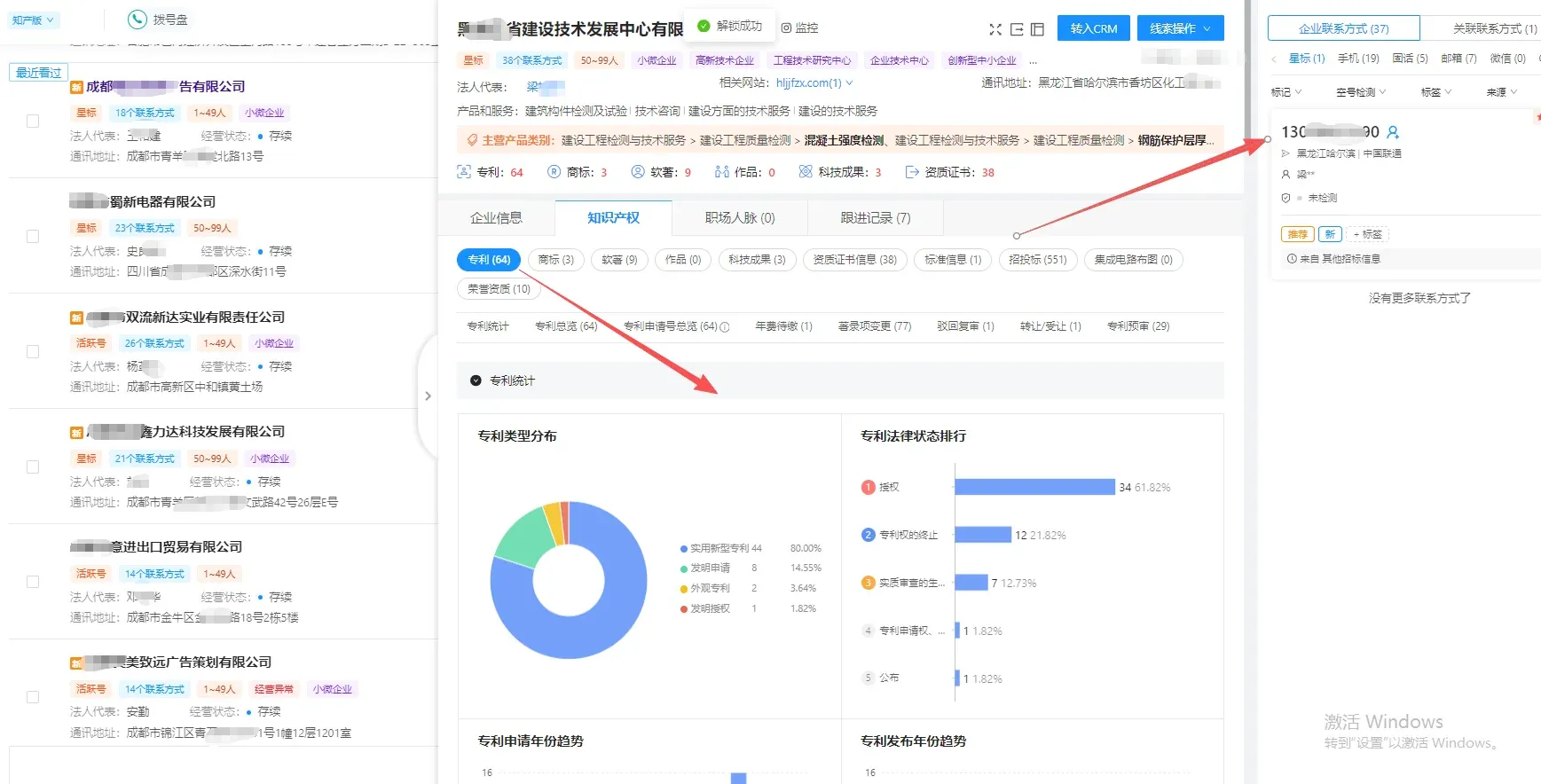Select the 资质证书信息 (38) filter pill
Screen dimensions: 1541x784
[854, 260]
